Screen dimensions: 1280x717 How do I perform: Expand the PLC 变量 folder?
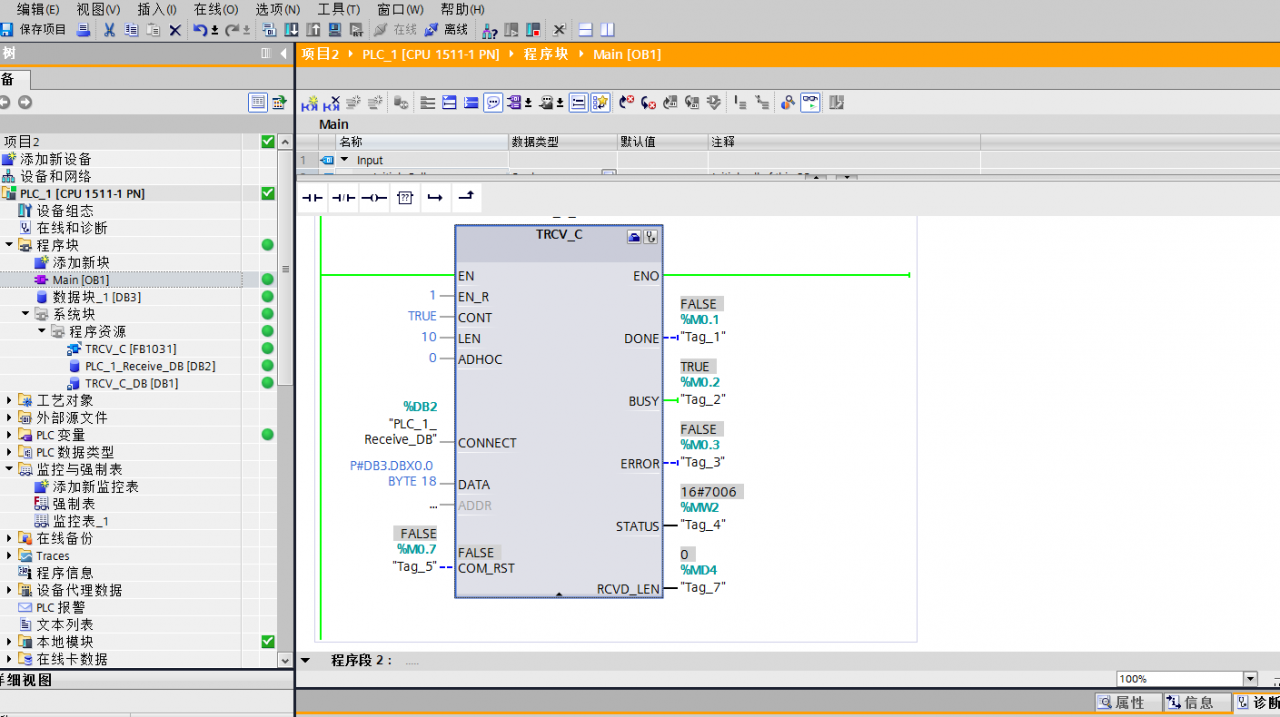pyautogui.click(x=10, y=435)
